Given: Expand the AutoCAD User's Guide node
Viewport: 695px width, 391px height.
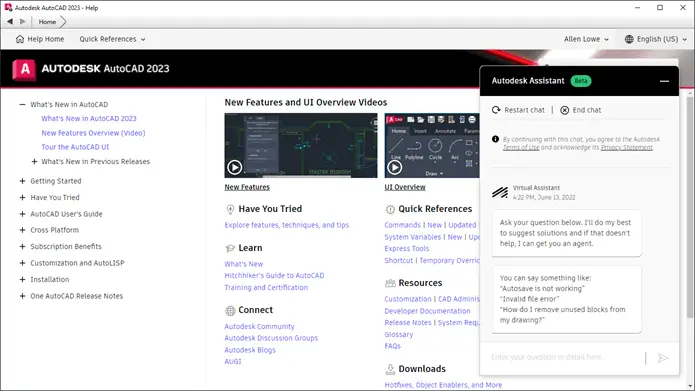Looking at the screenshot, I should click(x=22, y=214).
